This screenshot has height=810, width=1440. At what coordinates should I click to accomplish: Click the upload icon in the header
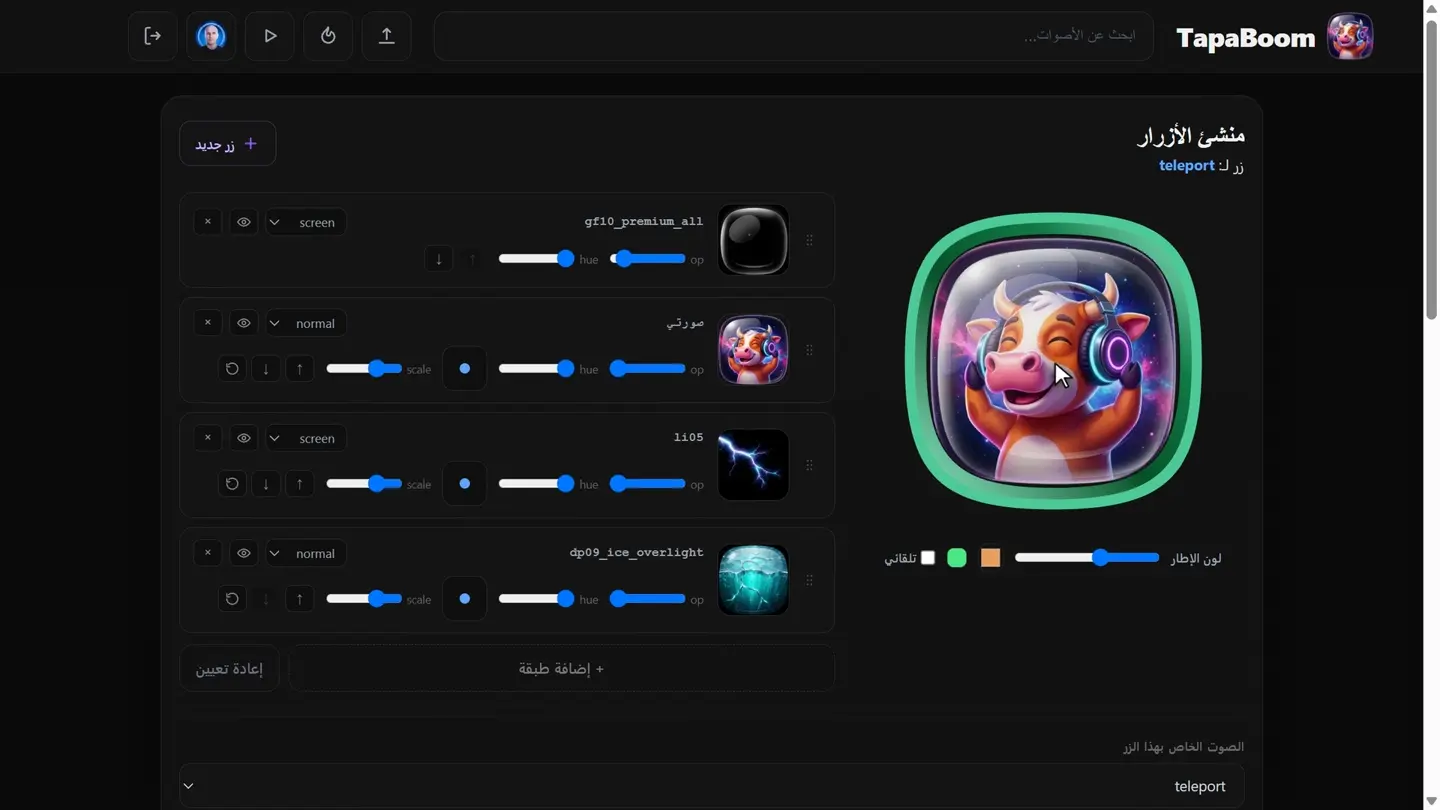(387, 36)
